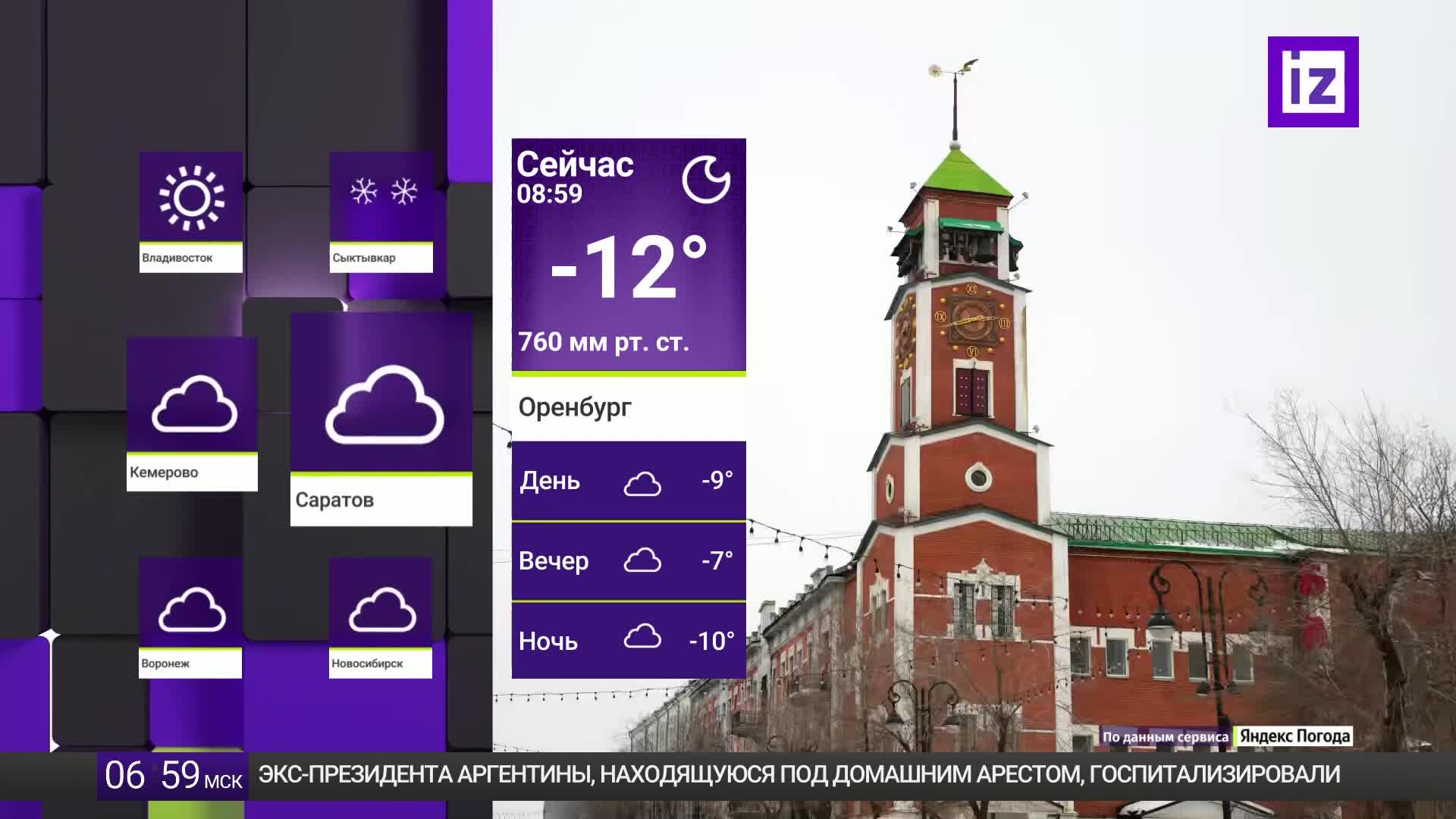This screenshot has height=819, width=1456.
Task: Click the crescent moon icon beside Сейчас
Action: tap(705, 180)
